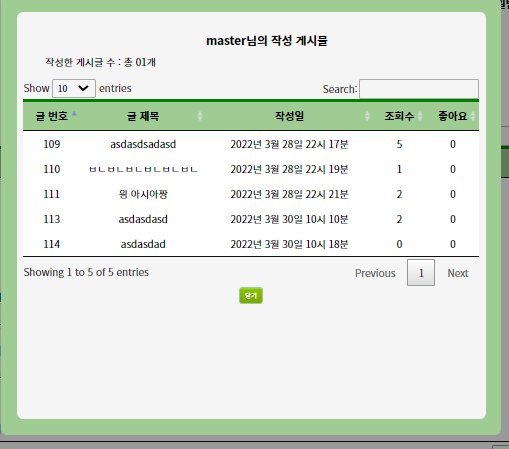Click date 2022년 3월 28일 22시 21분
This screenshot has height=449, width=509.
(x=289, y=194)
